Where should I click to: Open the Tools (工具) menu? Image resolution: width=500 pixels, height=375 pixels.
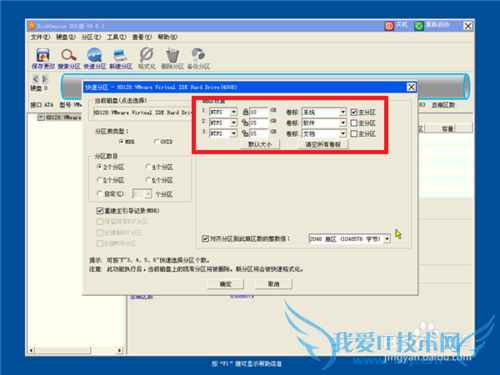click(116, 37)
